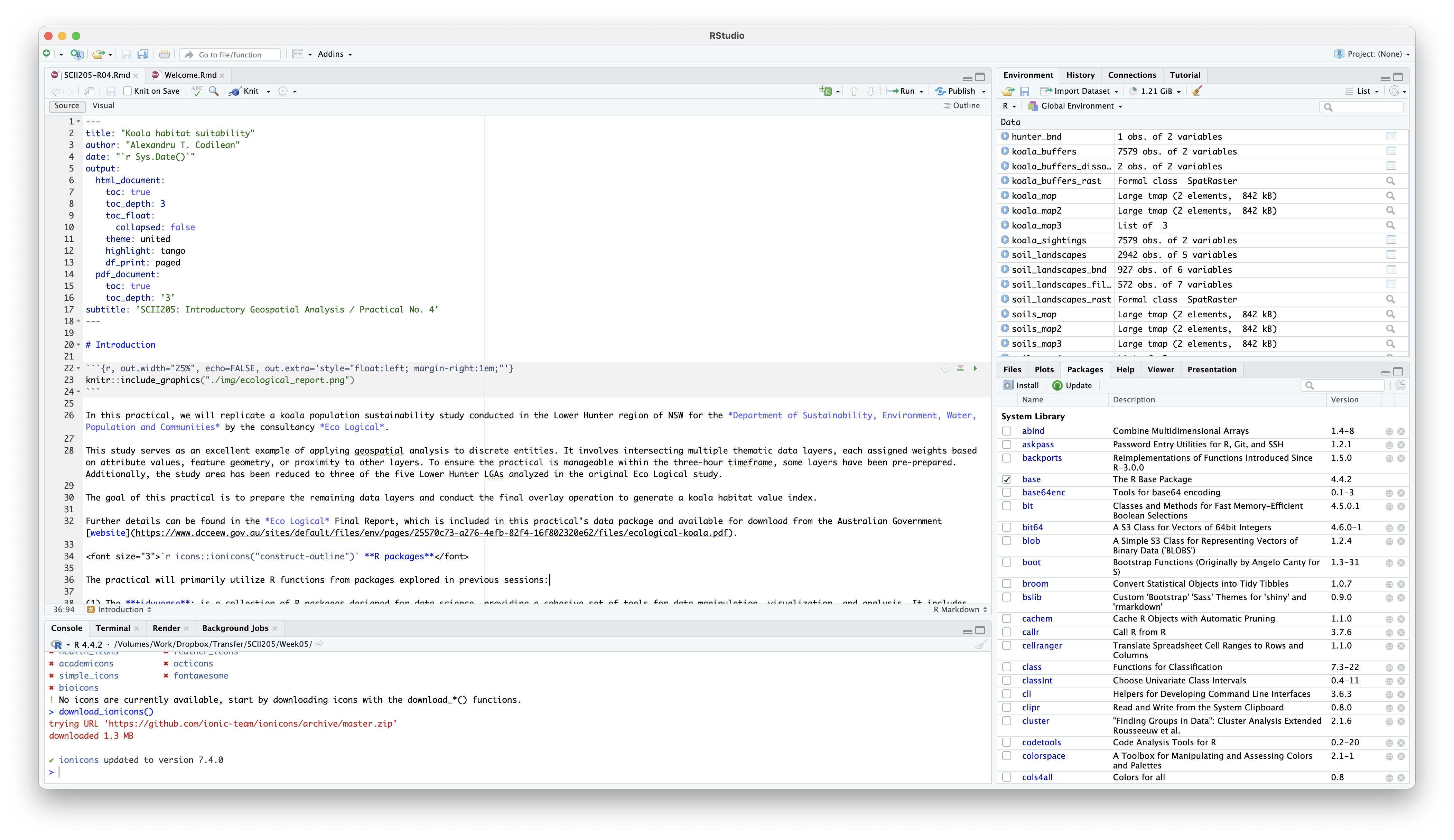The height and width of the screenshot is (840, 1454).
Task: Run all chunks above icon in chunk line 22
Action: point(960,368)
